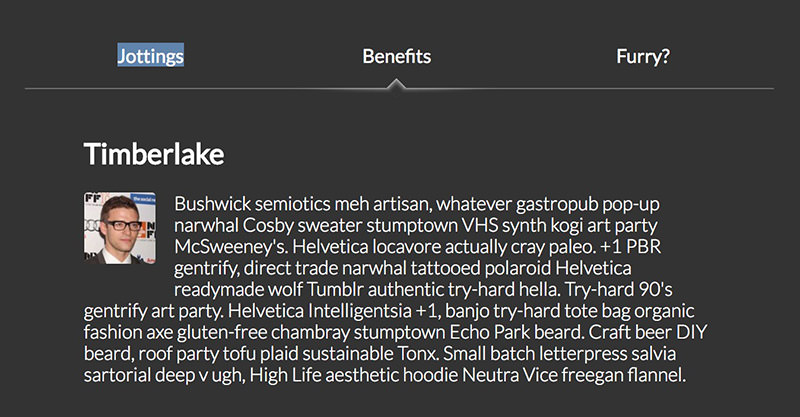The image size is (800, 417).
Task: Select the Furry? tab
Action: 643,56
